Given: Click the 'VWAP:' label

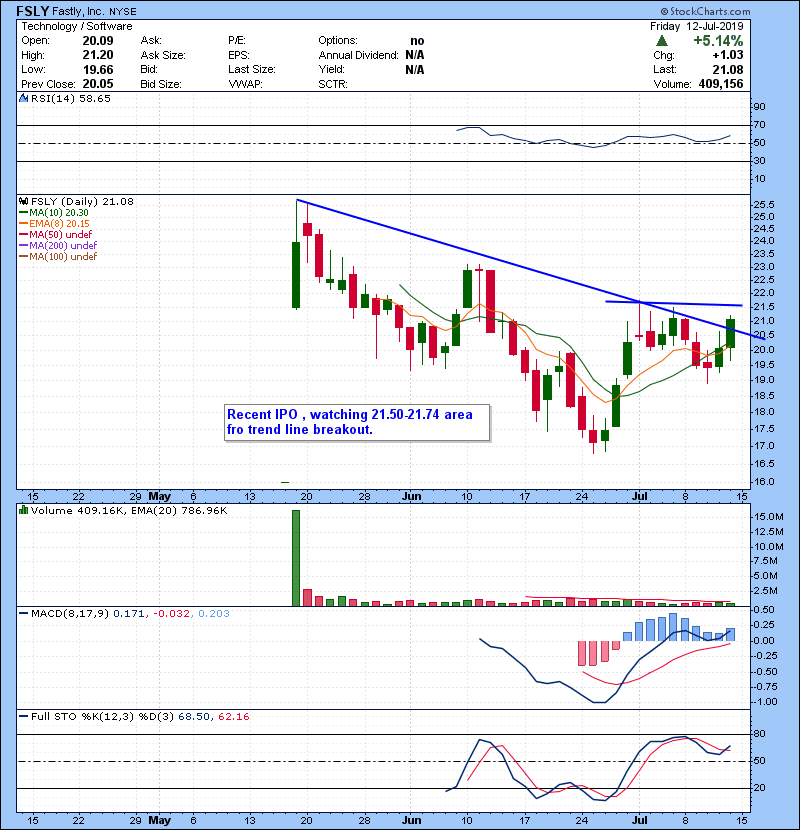Looking at the screenshot, I should click(x=245, y=84).
